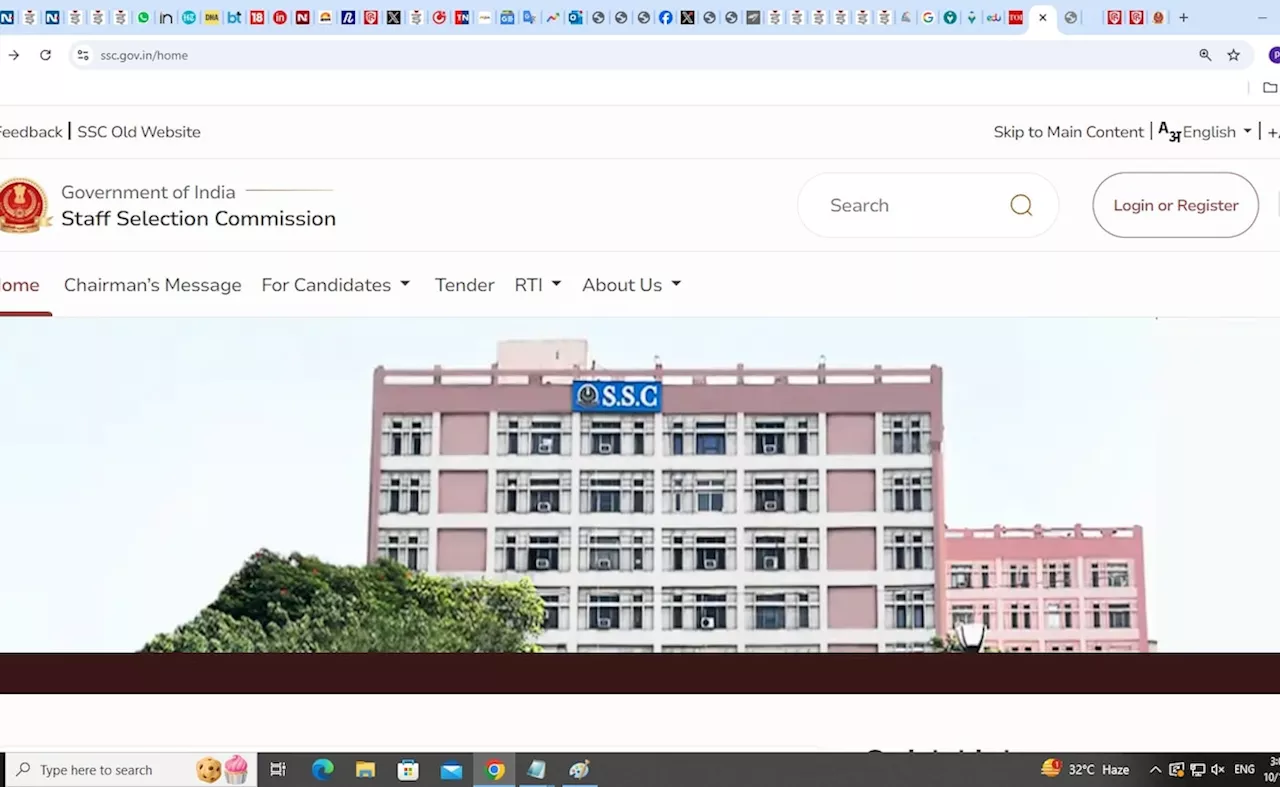
Task: Switch to the bt browser tab
Action: point(234,18)
